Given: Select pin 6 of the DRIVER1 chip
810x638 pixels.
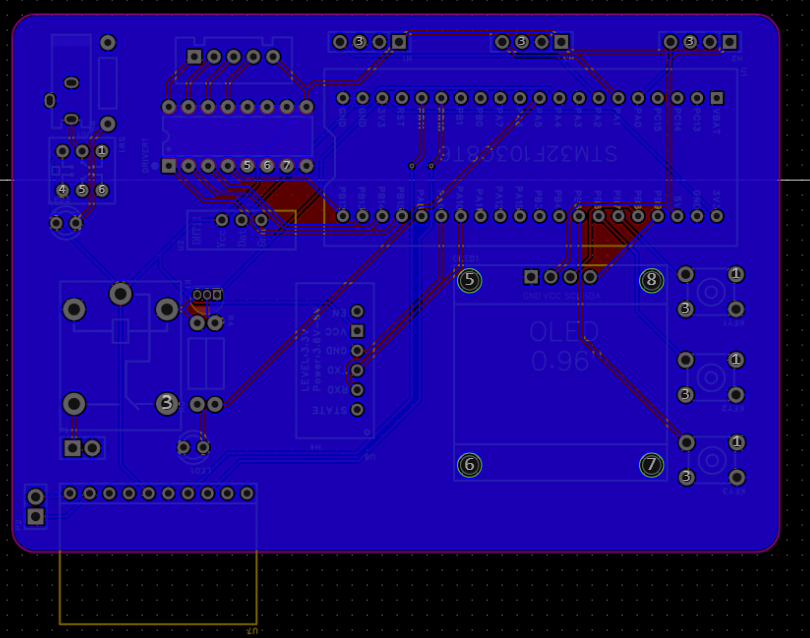Looking at the screenshot, I should point(267,166).
